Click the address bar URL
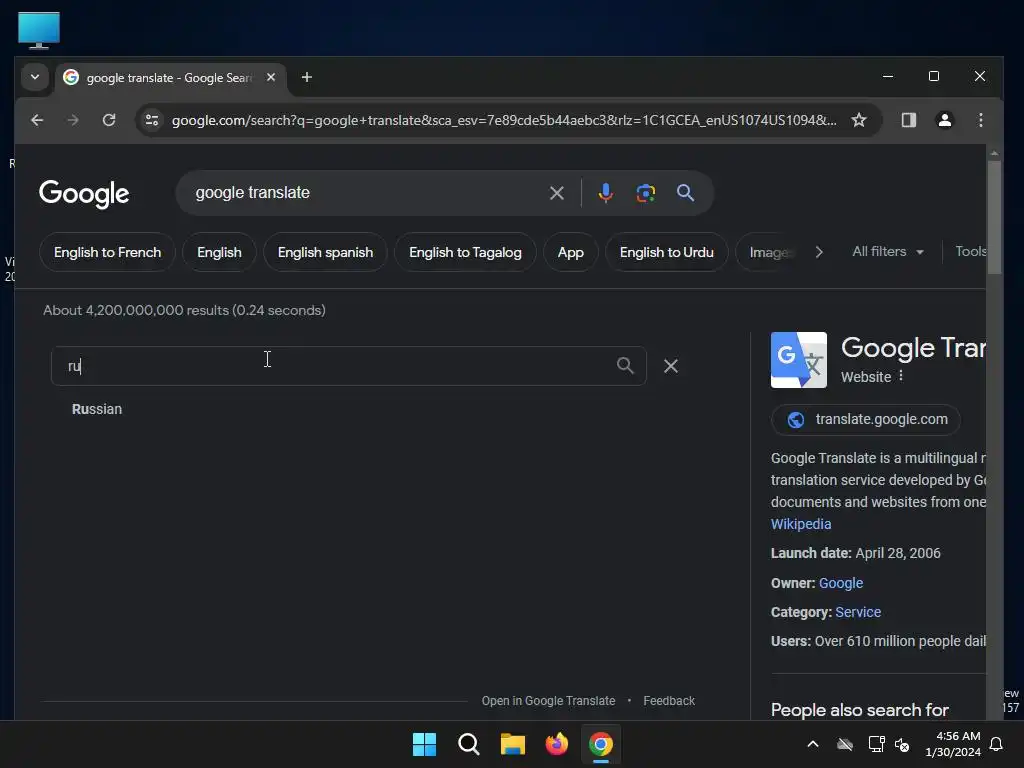The image size is (1024, 768). [504, 120]
